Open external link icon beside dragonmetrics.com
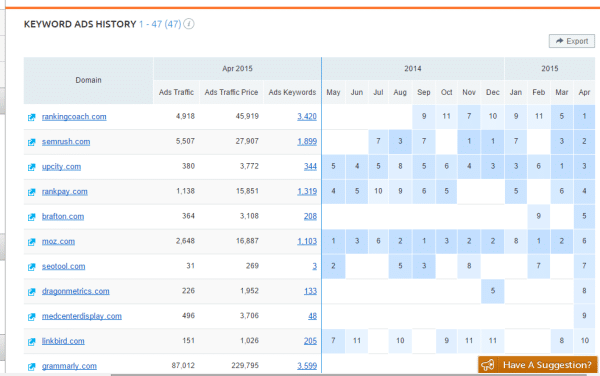 [32, 292]
